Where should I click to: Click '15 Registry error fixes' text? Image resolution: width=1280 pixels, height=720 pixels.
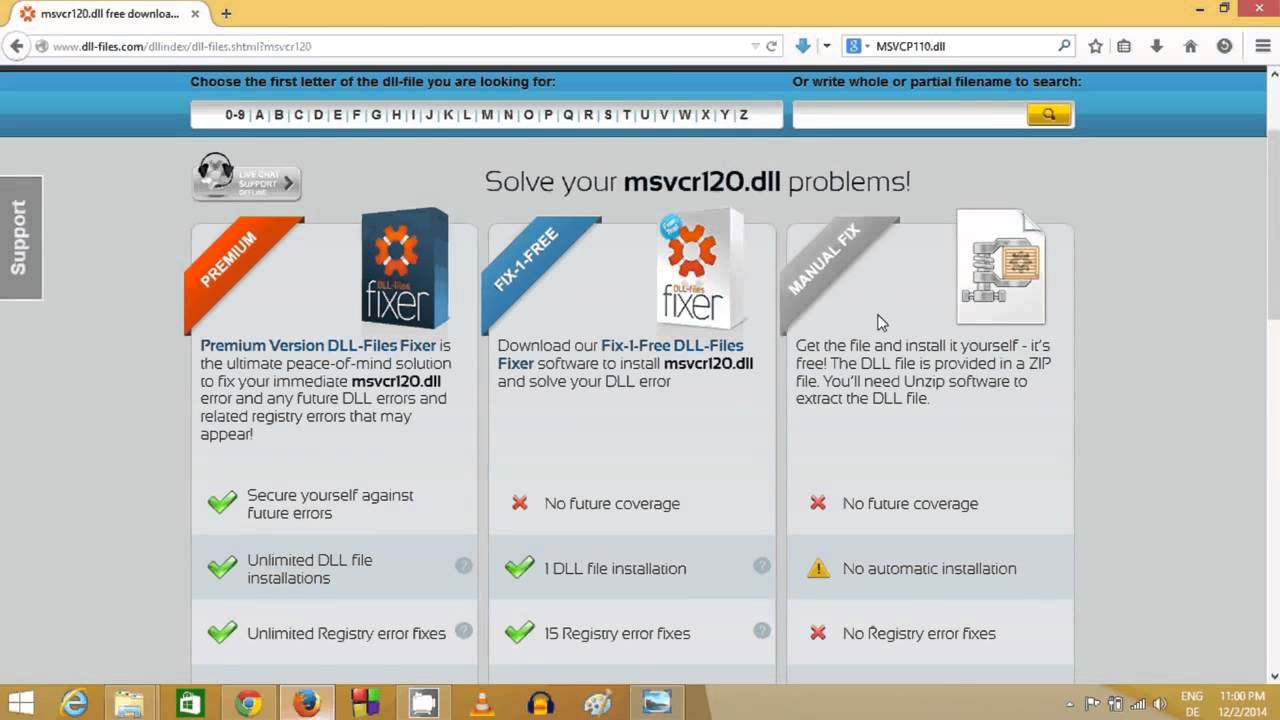tap(617, 634)
